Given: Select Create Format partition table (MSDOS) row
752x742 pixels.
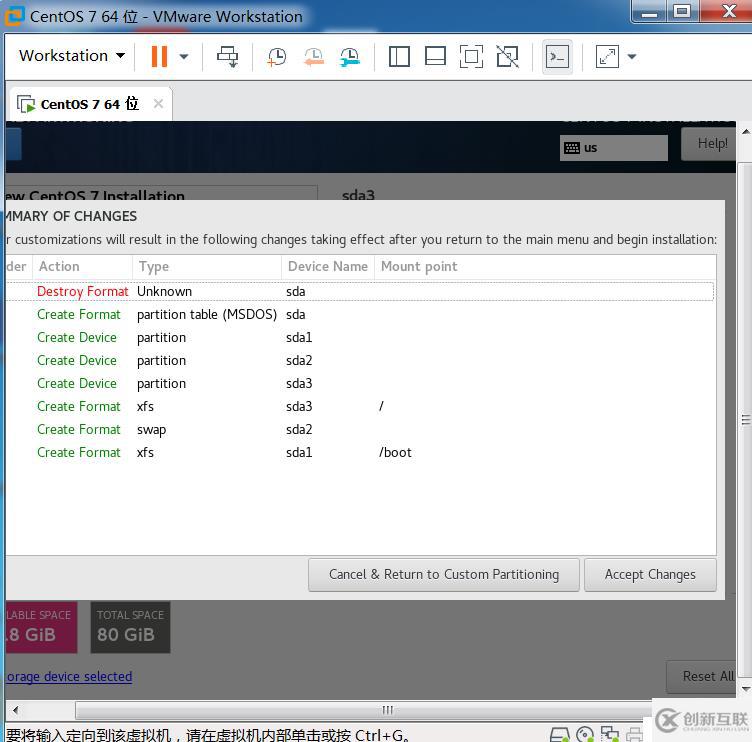Looking at the screenshot, I should (360, 315).
